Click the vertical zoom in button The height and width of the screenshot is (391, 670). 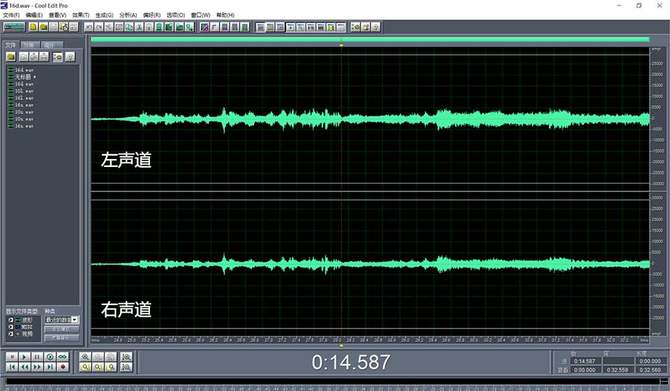point(126,356)
